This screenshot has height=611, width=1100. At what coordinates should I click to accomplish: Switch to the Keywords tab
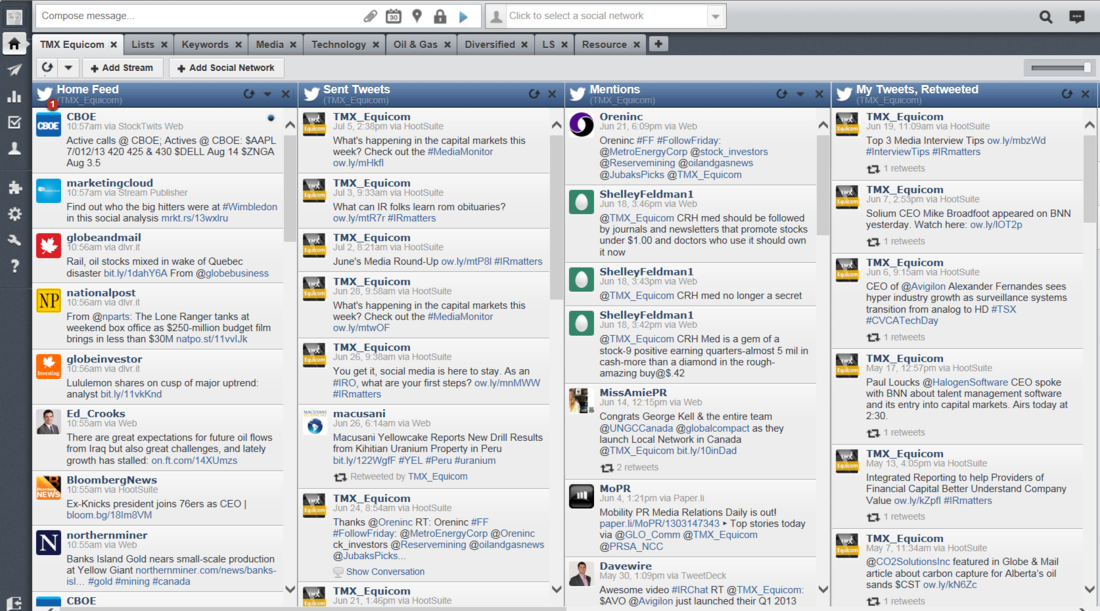(205, 44)
